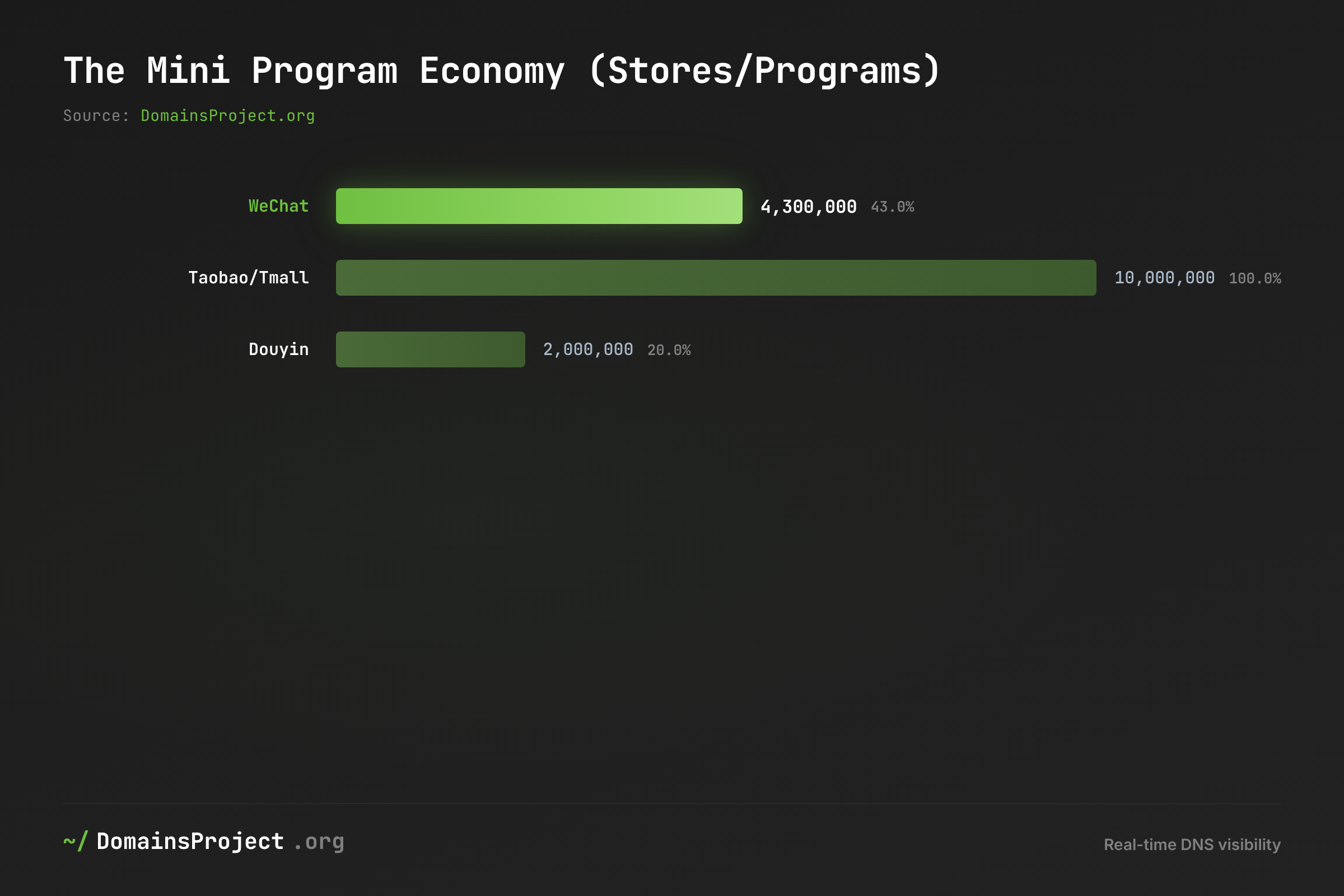This screenshot has width=1344, height=896.
Task: Click the 43.0% percentage
Action: point(892,207)
